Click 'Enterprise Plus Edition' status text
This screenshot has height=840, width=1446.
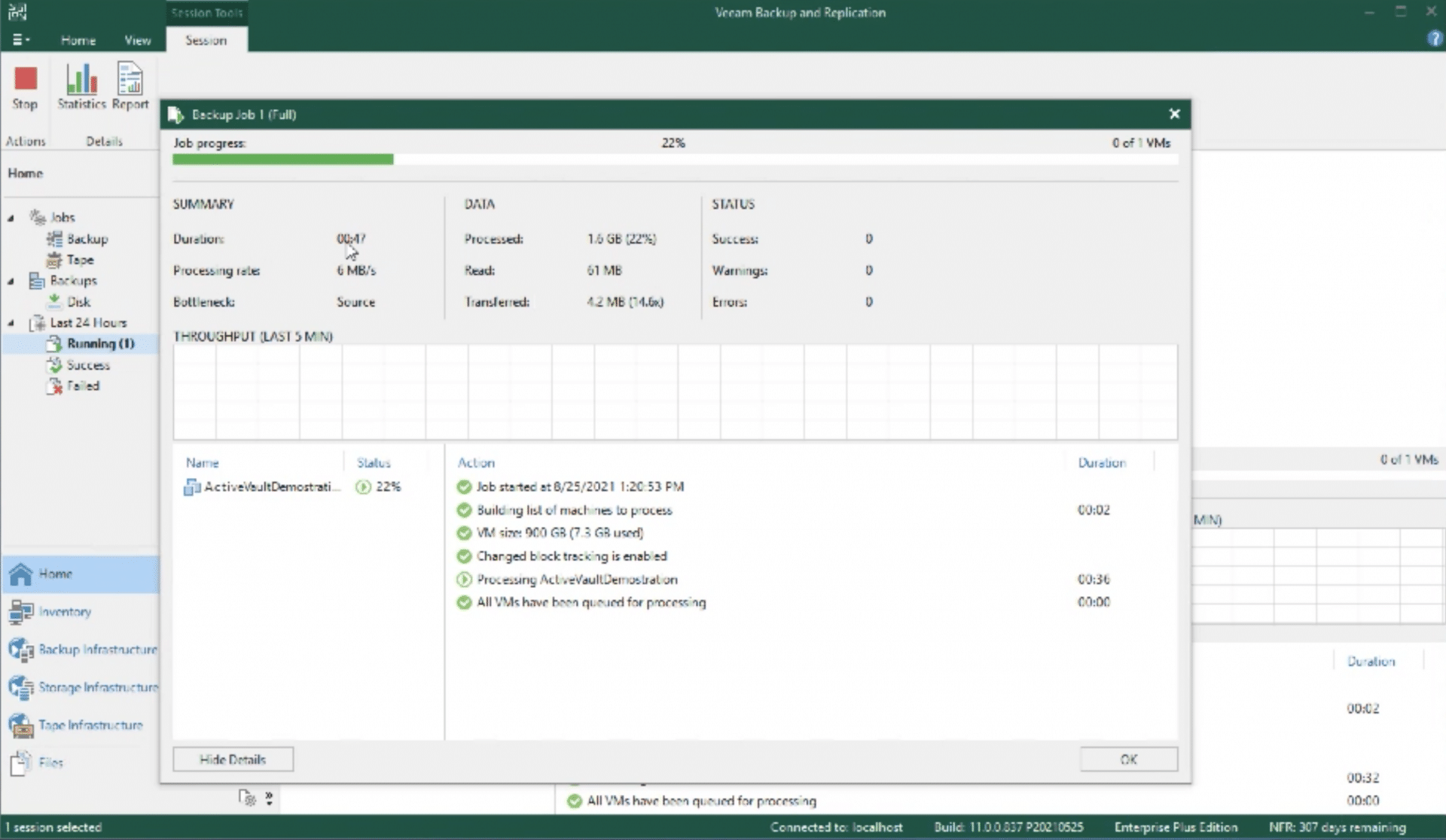pyautogui.click(x=1176, y=827)
